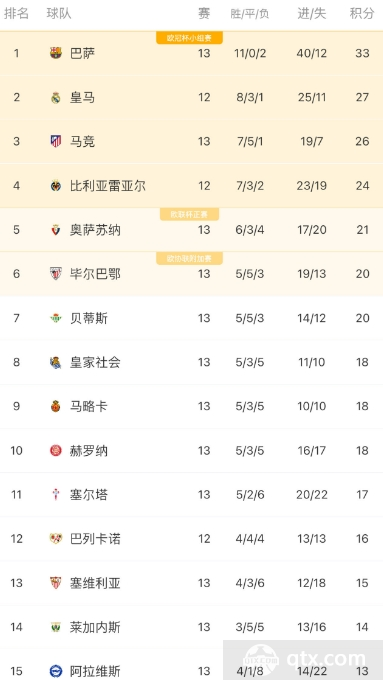This screenshot has height=680, width=383.
Task: Open team name 巴列卡诺
Action: click(x=95, y=539)
